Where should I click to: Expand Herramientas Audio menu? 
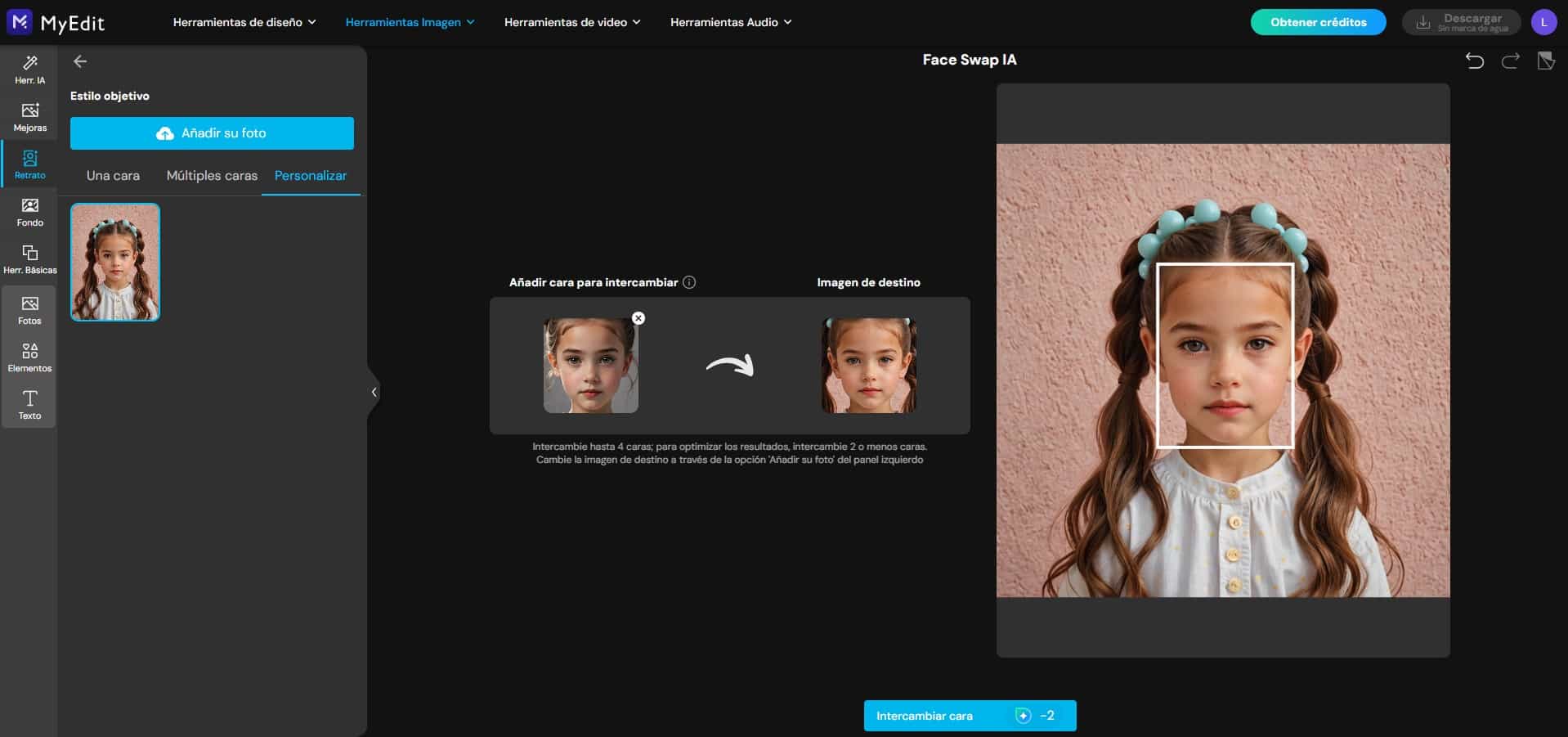[x=731, y=22]
